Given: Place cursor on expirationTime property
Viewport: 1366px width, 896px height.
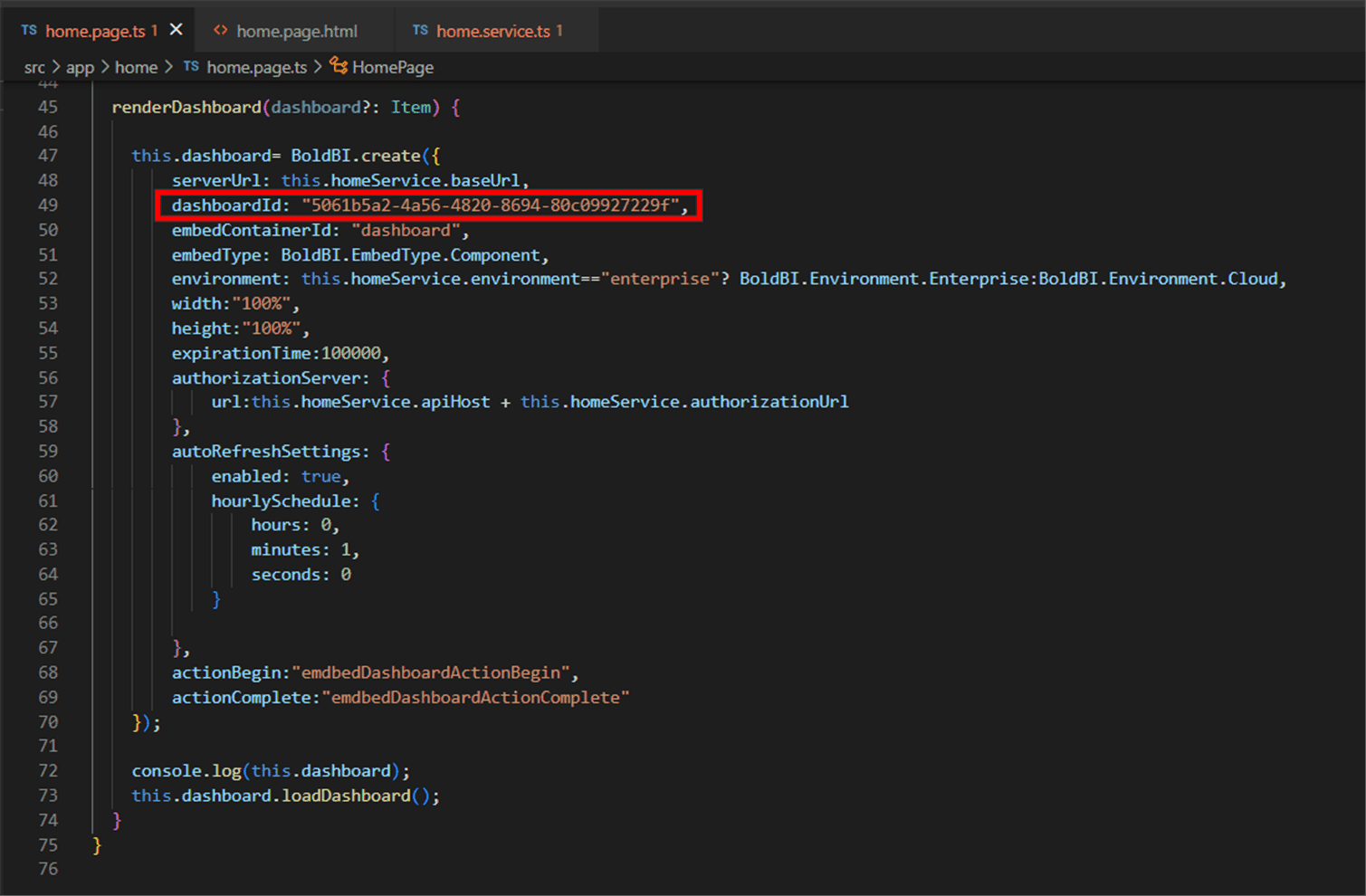Looking at the screenshot, I should pos(244,353).
